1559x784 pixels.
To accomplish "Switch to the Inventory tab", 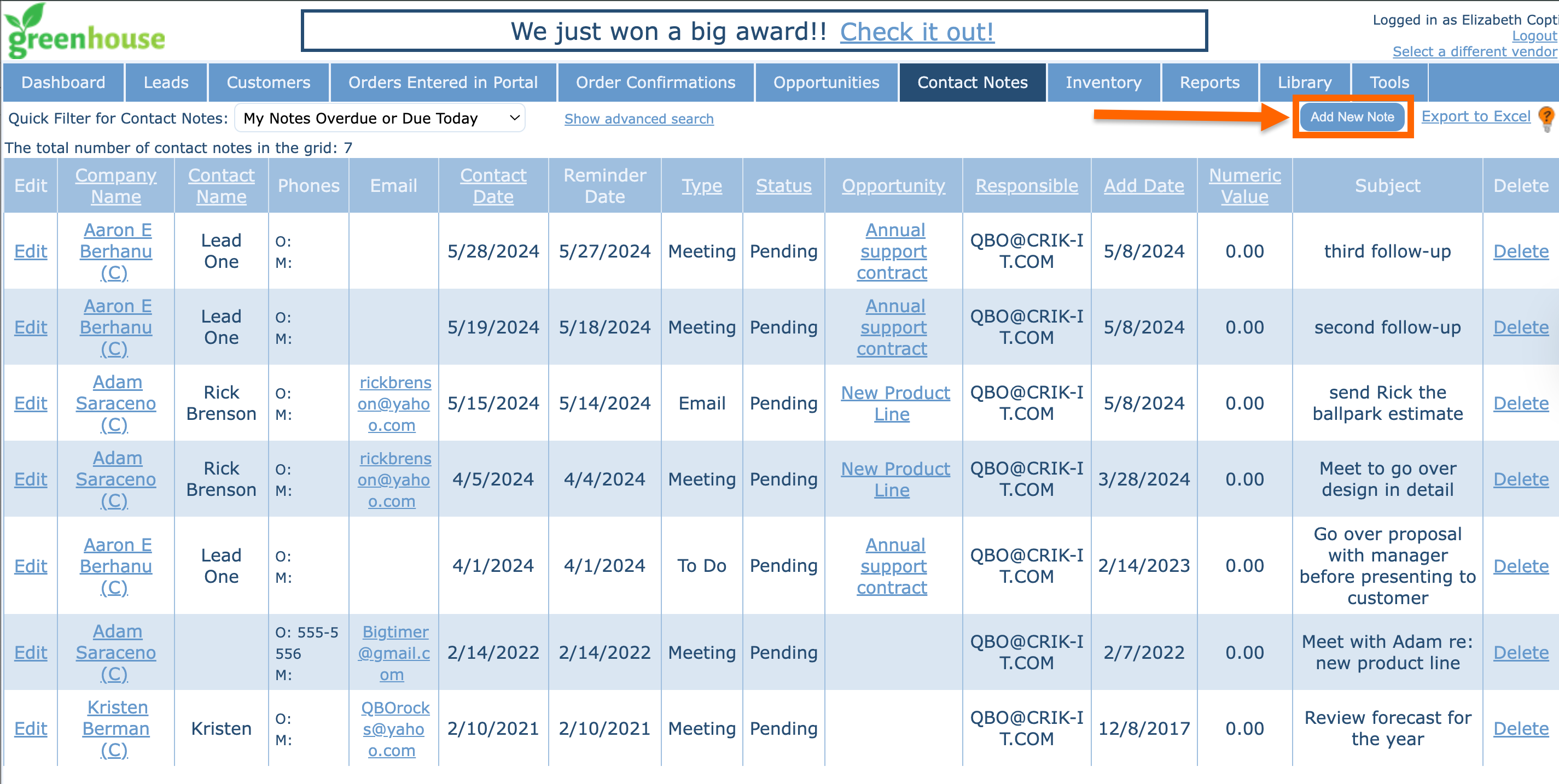I will click(1103, 82).
